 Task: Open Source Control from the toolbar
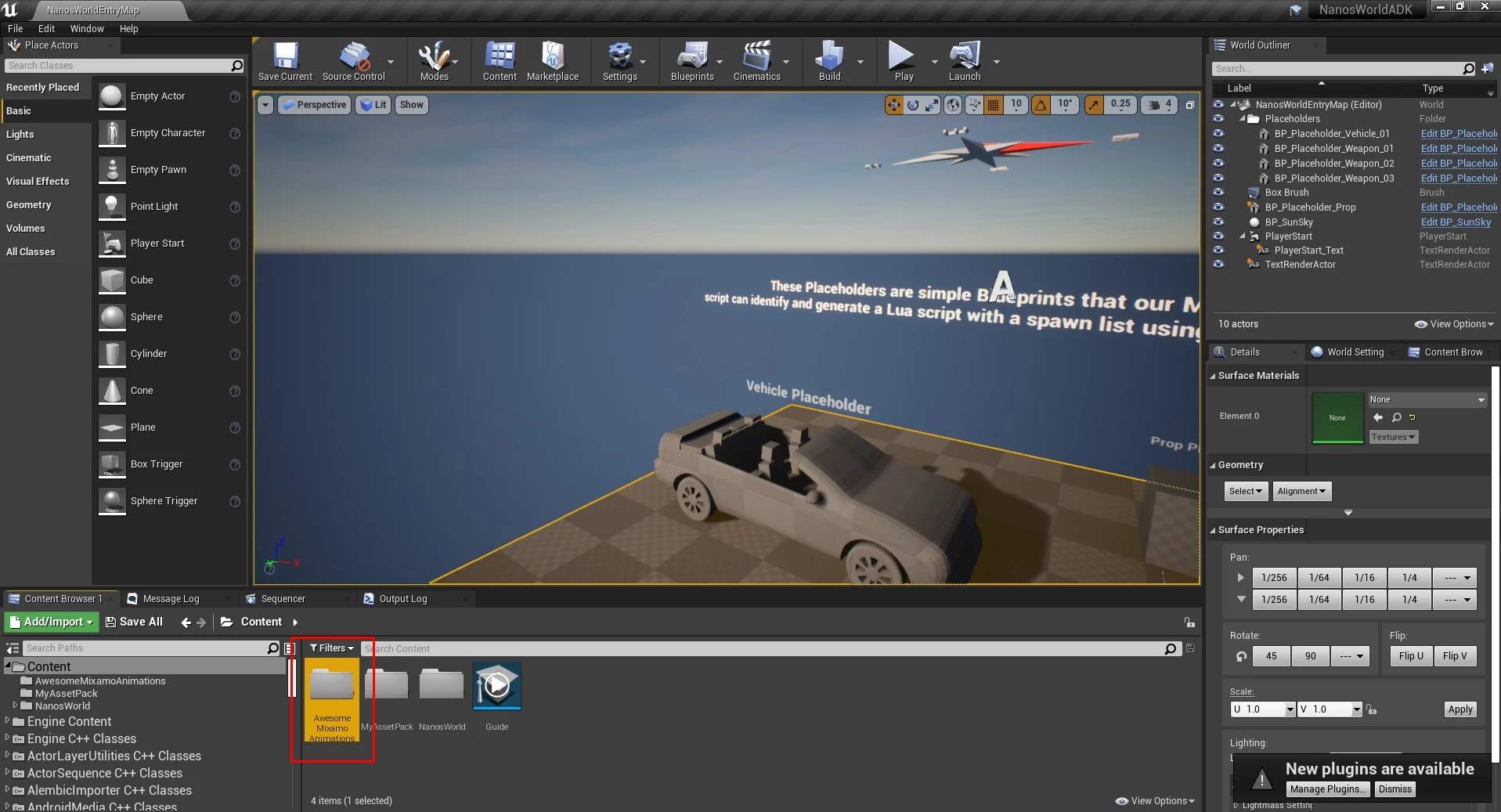[354, 61]
